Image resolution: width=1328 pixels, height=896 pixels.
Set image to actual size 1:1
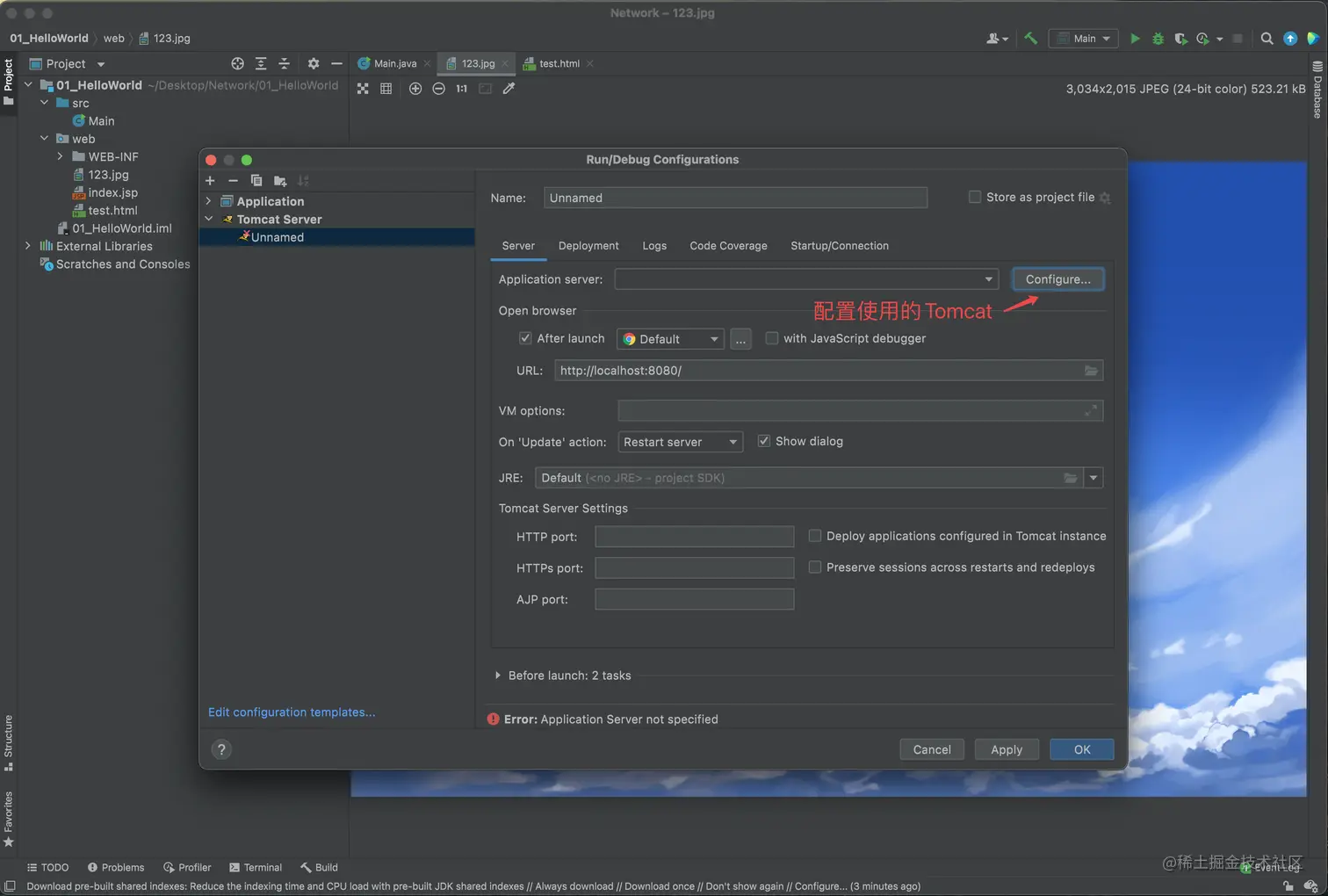461,89
